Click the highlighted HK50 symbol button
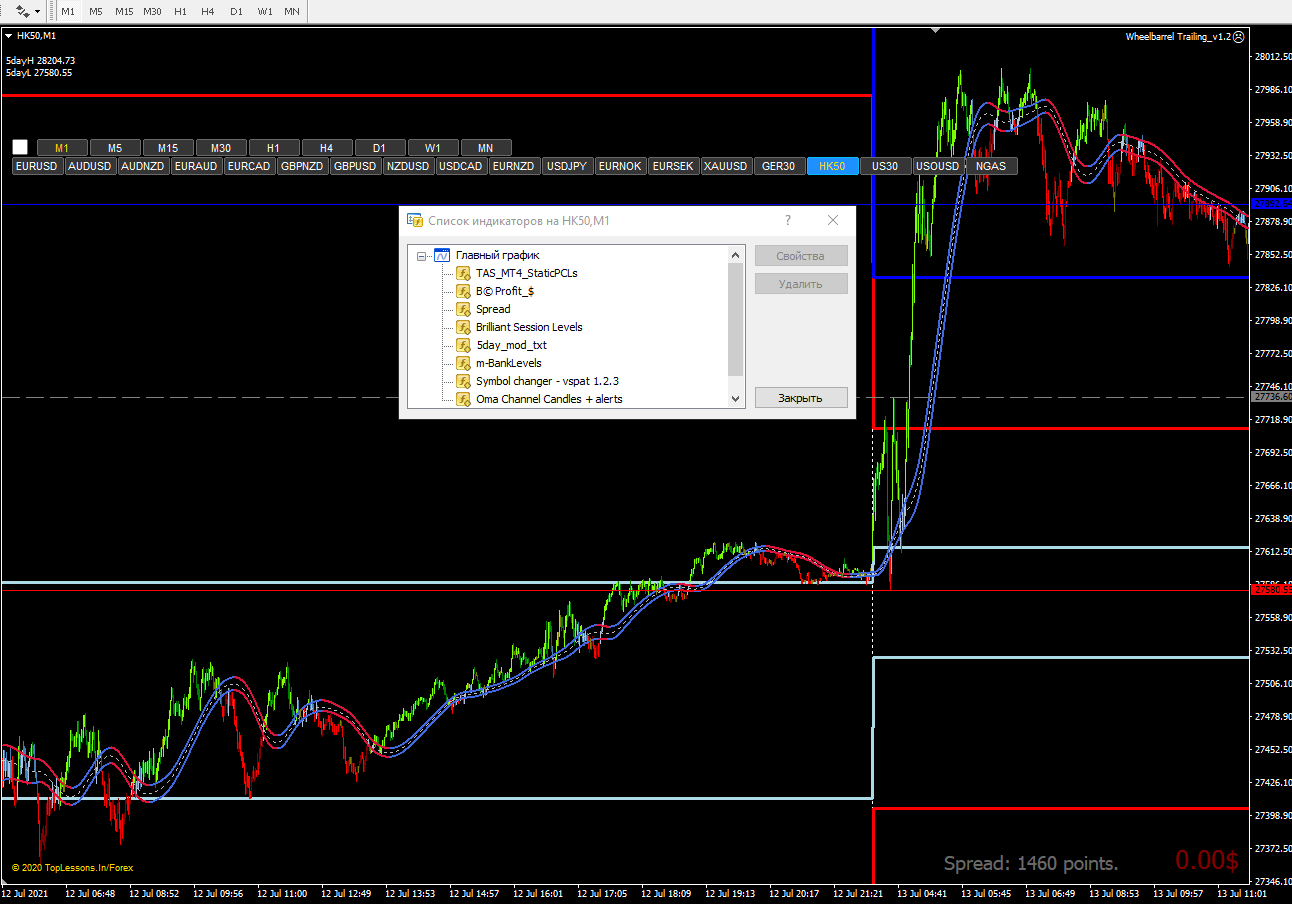The width and height of the screenshot is (1292, 904). pyautogui.click(x=833, y=166)
